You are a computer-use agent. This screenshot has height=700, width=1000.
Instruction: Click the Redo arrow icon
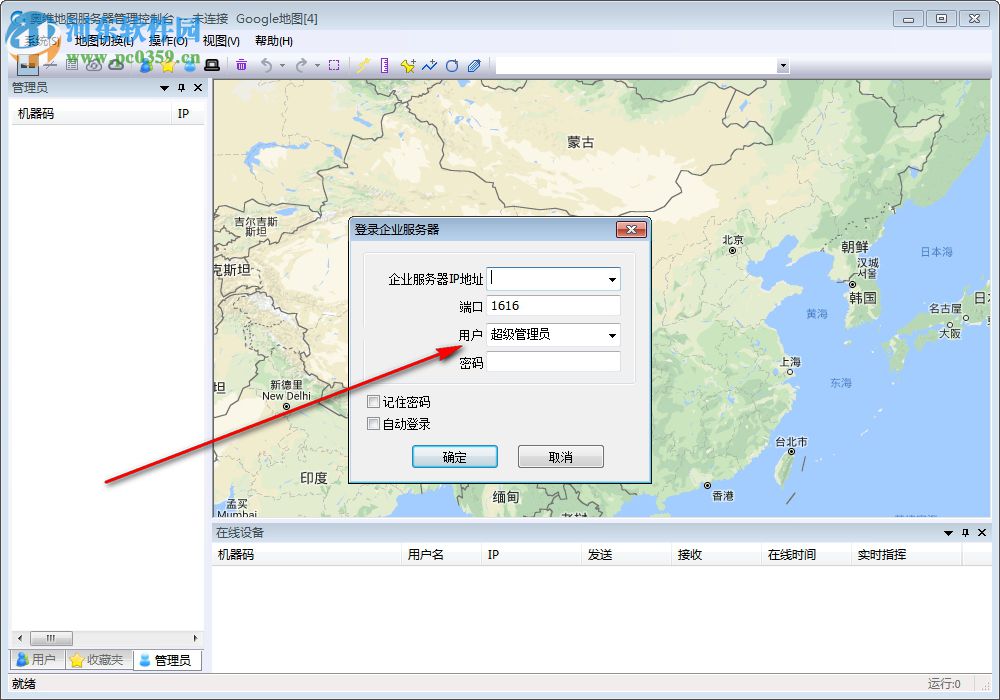[302, 65]
